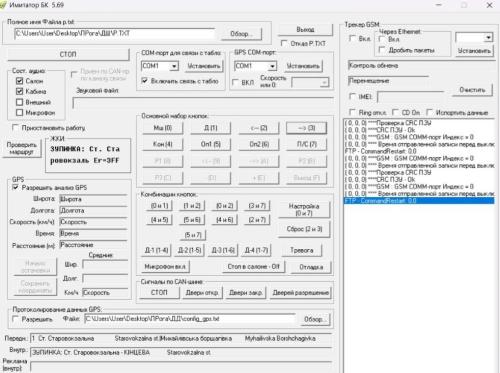Click Установить for табло COM port

pos(203,66)
